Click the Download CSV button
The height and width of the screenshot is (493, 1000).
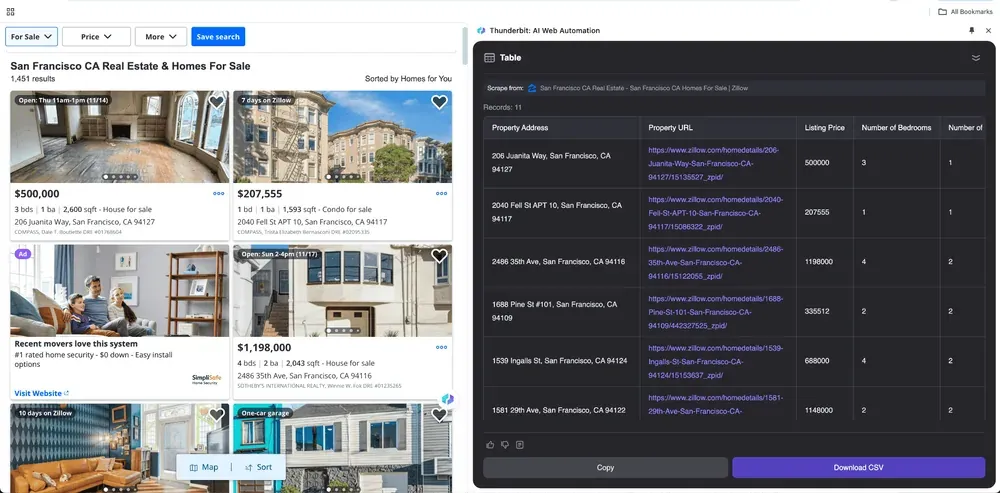pos(858,467)
